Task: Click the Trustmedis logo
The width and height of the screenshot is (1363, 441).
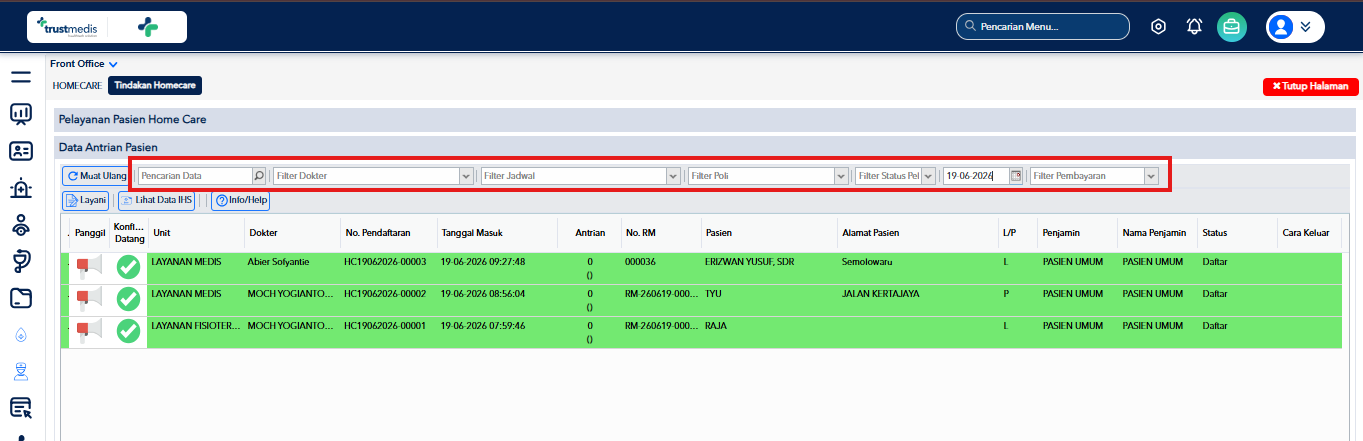Action: (106, 27)
